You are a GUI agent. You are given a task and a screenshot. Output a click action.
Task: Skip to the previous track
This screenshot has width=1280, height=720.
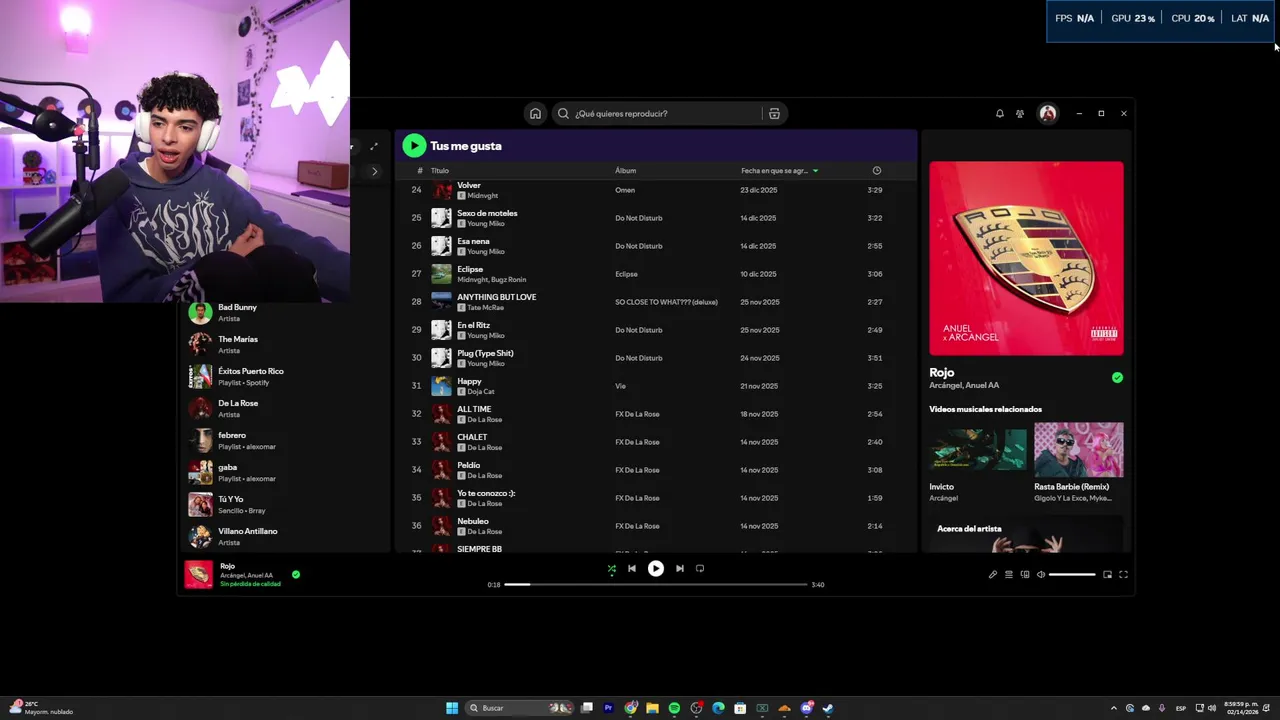[632, 568]
